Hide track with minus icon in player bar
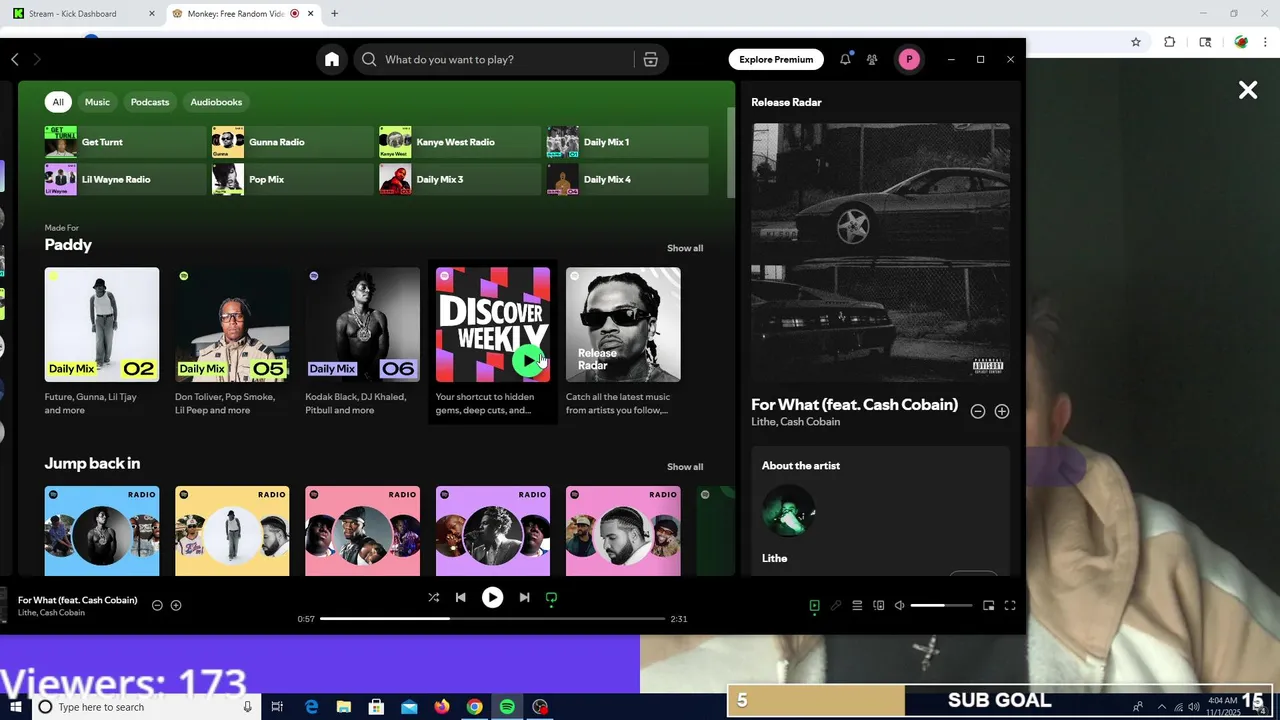Screen dimensions: 1280x720 [x=157, y=605]
